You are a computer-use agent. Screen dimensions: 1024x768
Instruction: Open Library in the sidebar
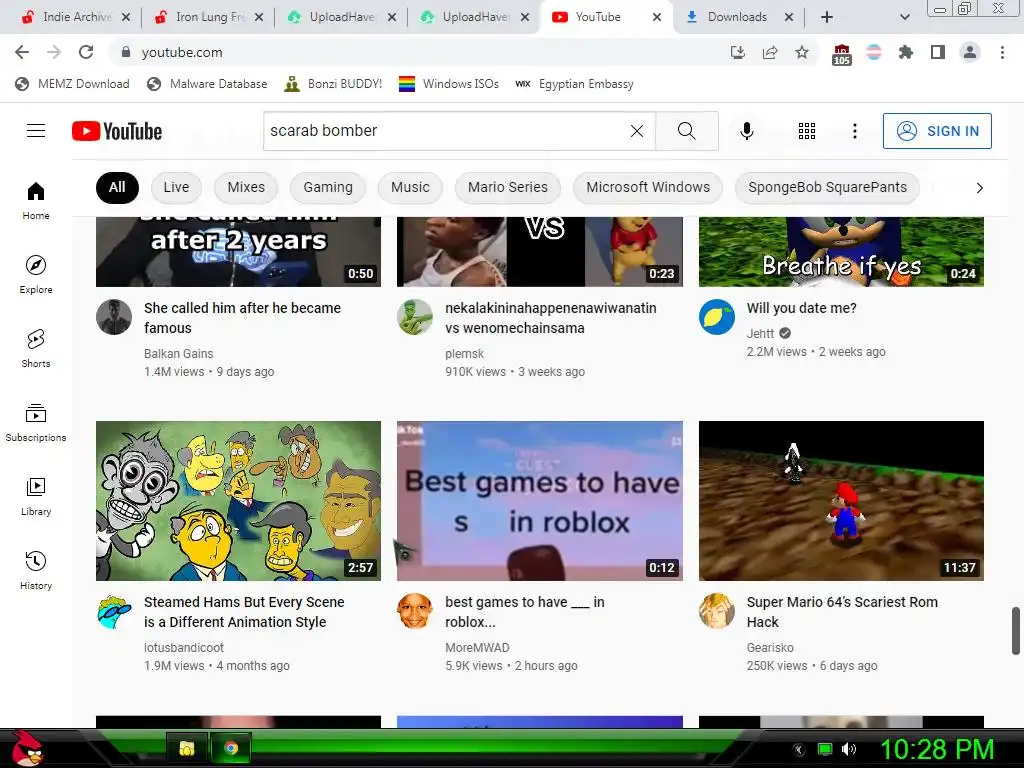(x=36, y=496)
